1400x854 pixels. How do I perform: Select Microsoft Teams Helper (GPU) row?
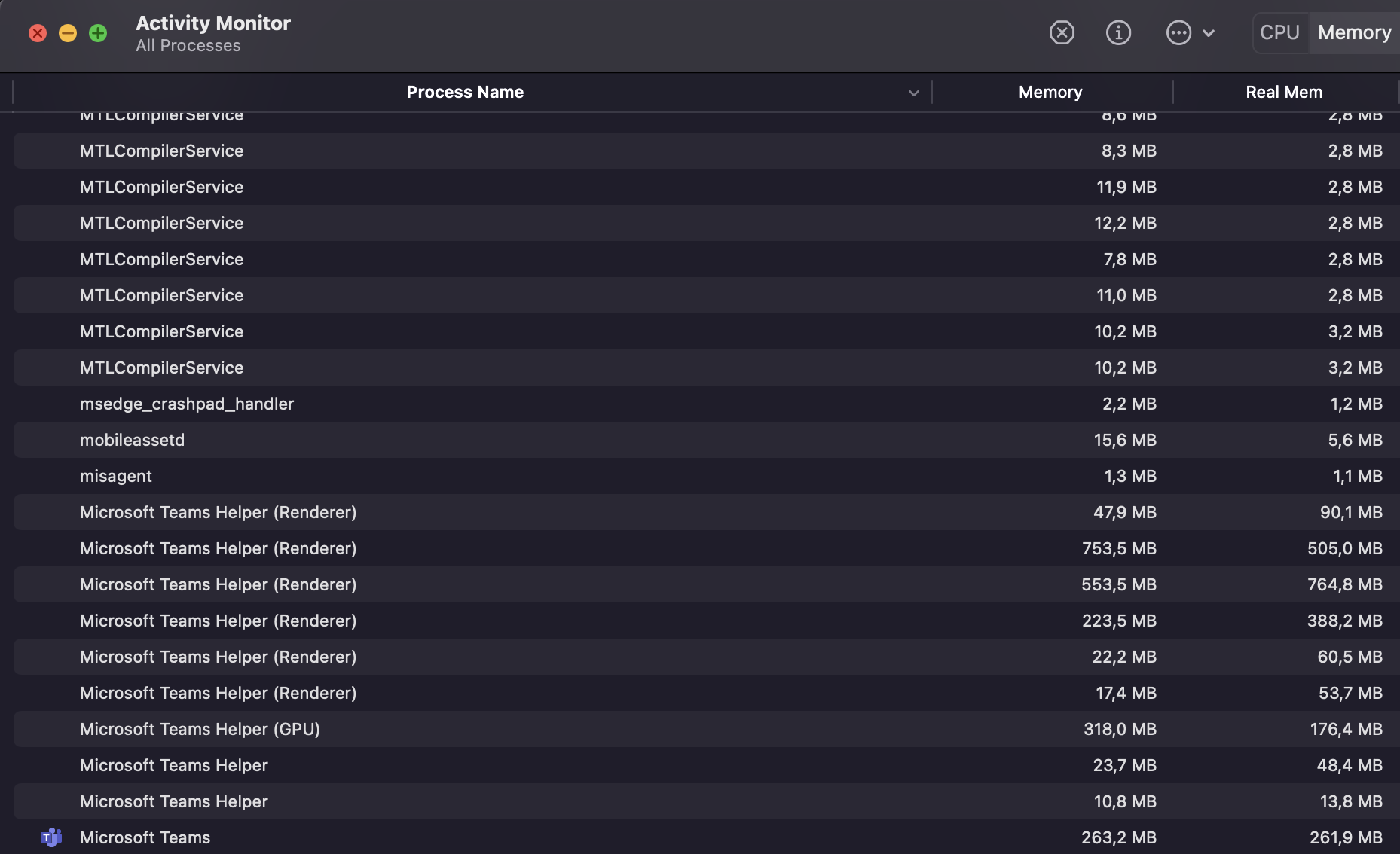tap(706, 729)
